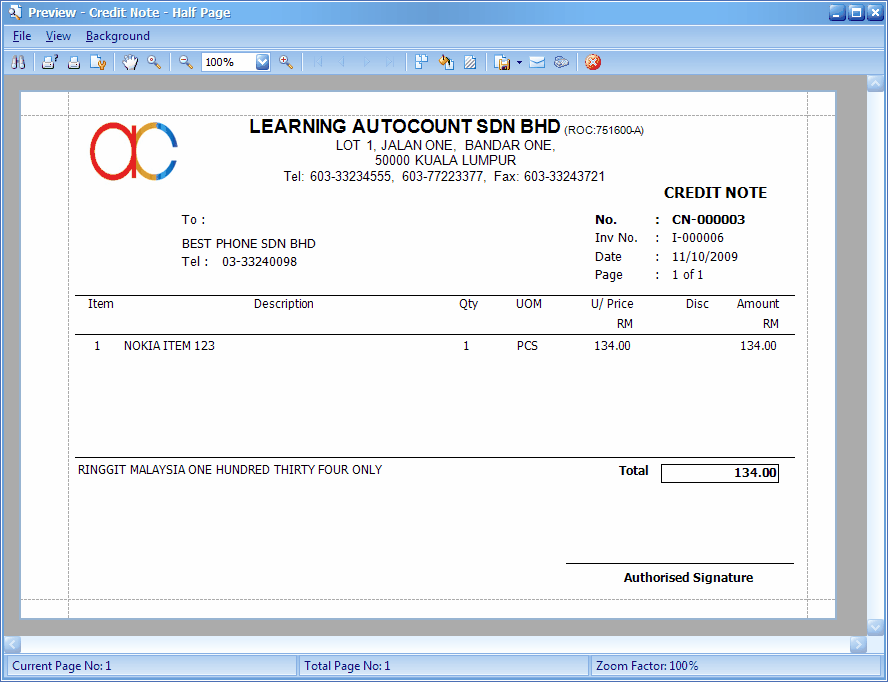The height and width of the screenshot is (682, 888).
Task: Click the vertical scrollbar up arrow
Action: coord(875,84)
